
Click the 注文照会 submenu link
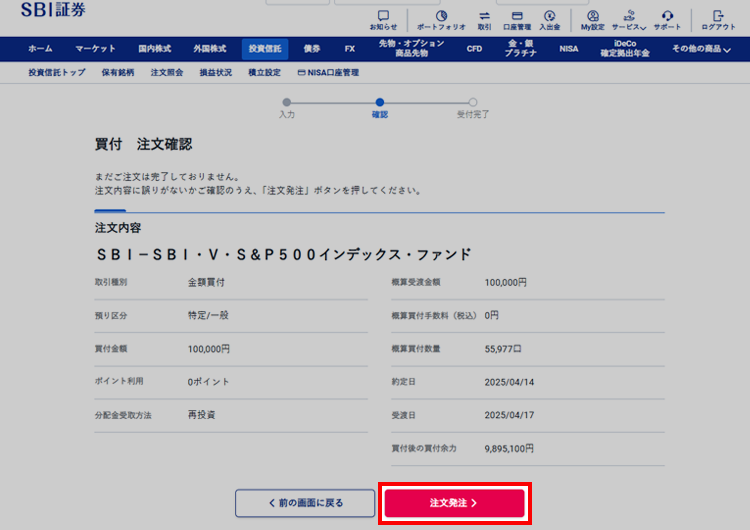(167, 73)
